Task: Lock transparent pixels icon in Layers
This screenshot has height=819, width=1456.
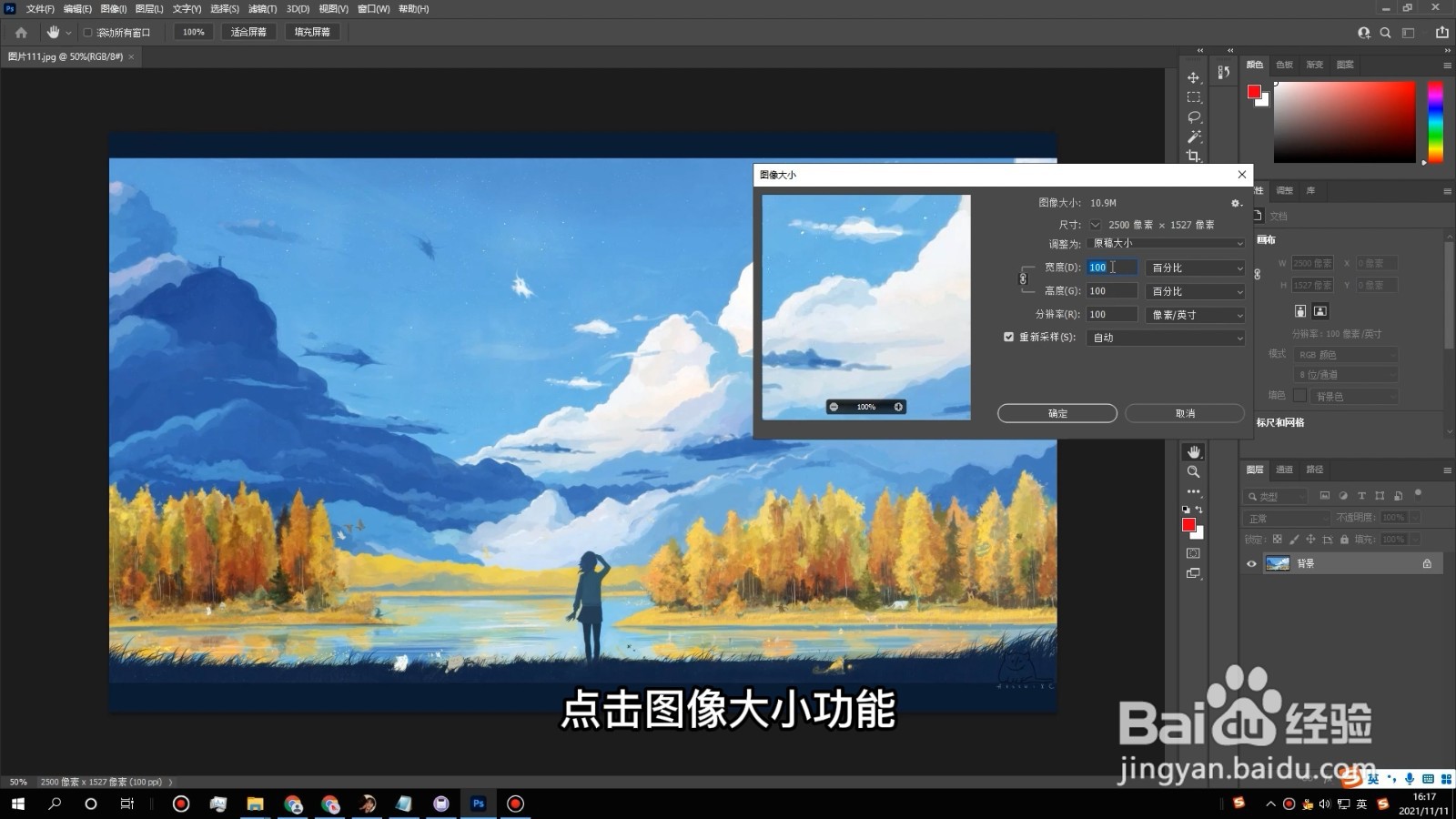Action: 1278,539
